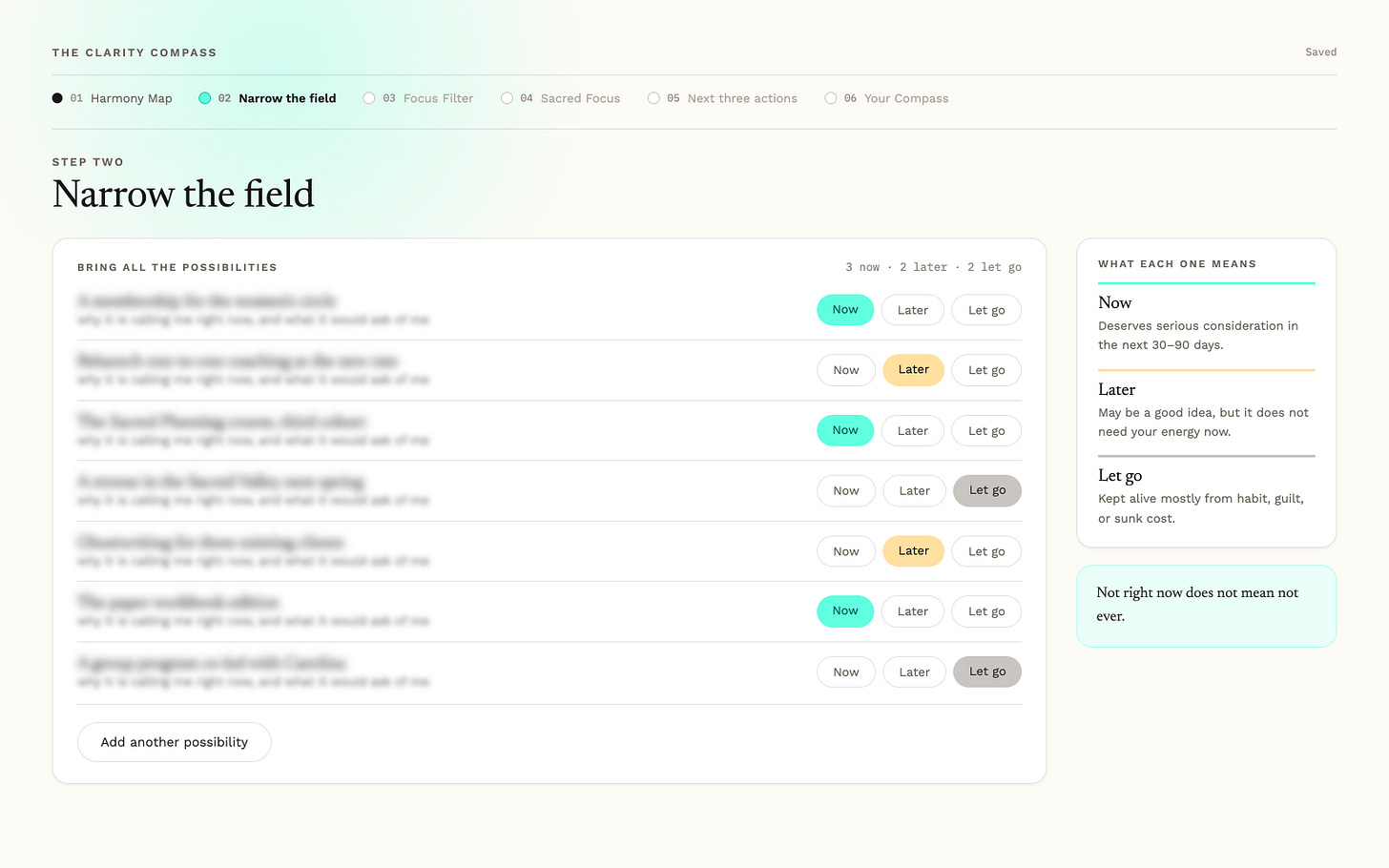Choose Now for the fifth possibility
The image size is (1389, 868).
coord(846,551)
